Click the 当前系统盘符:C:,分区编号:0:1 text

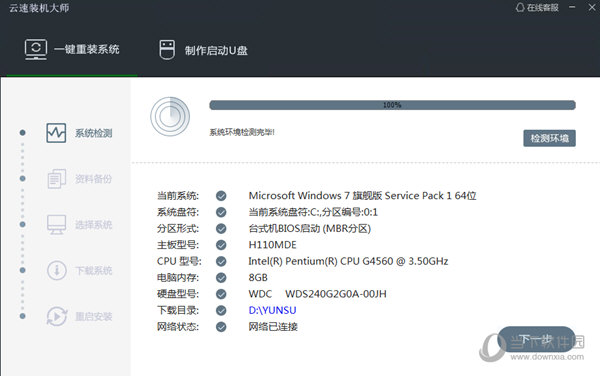tap(313, 212)
